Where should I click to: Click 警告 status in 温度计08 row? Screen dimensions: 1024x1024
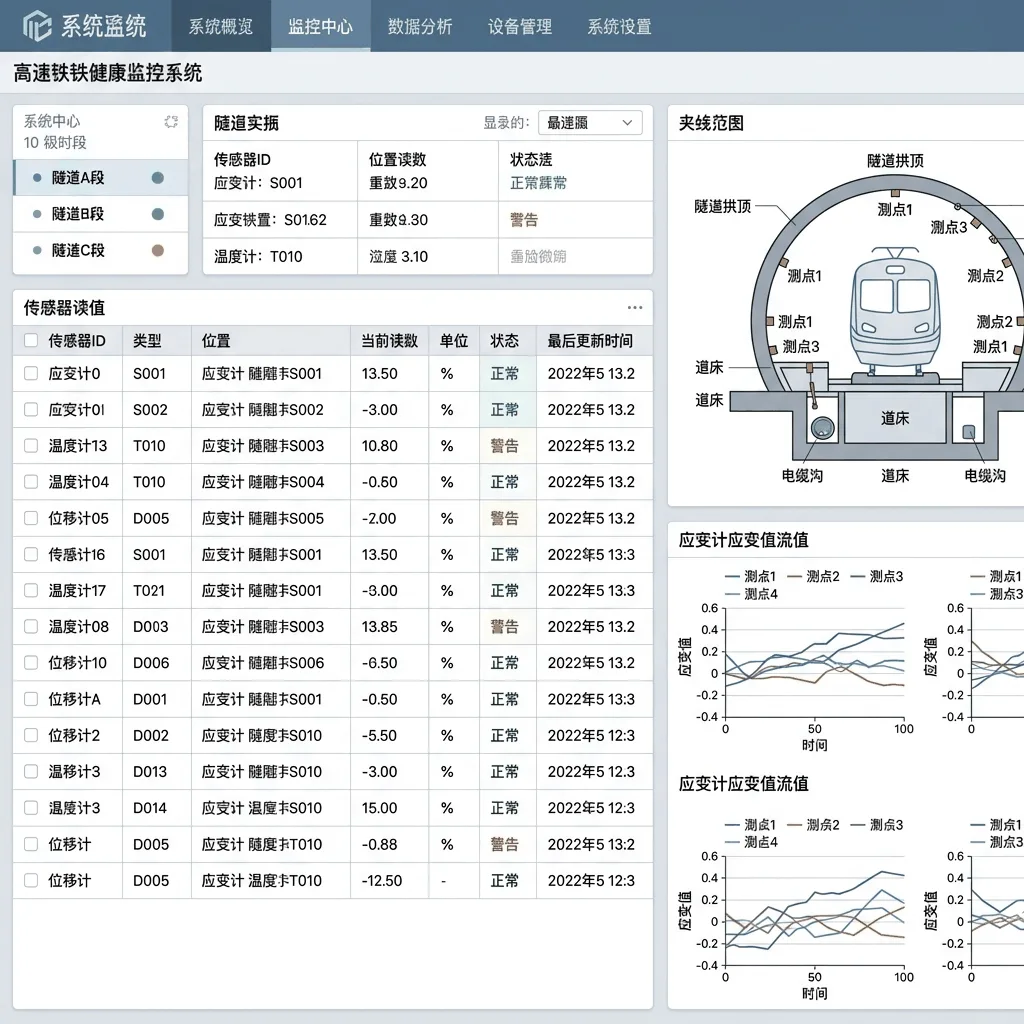point(505,627)
